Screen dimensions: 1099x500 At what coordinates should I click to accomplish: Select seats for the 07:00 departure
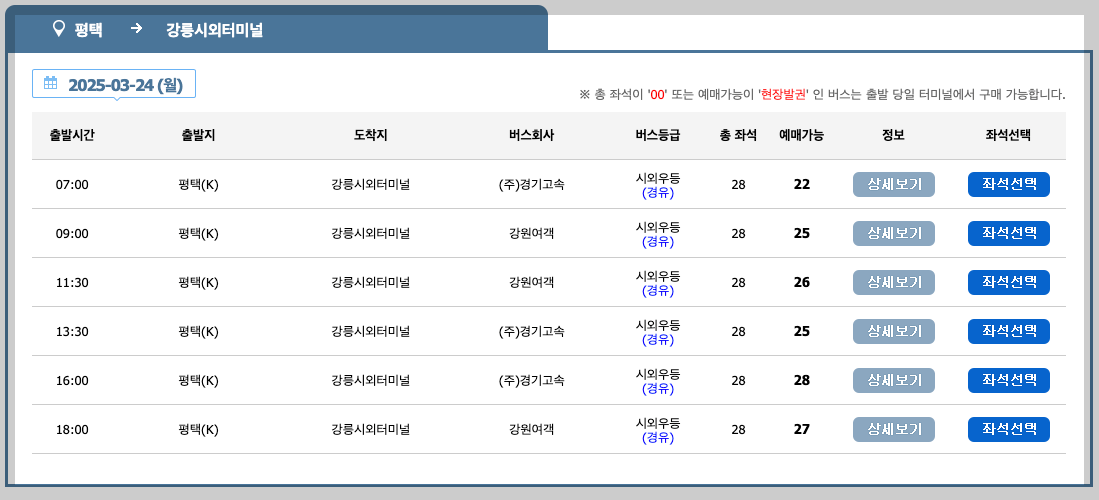point(1009,184)
